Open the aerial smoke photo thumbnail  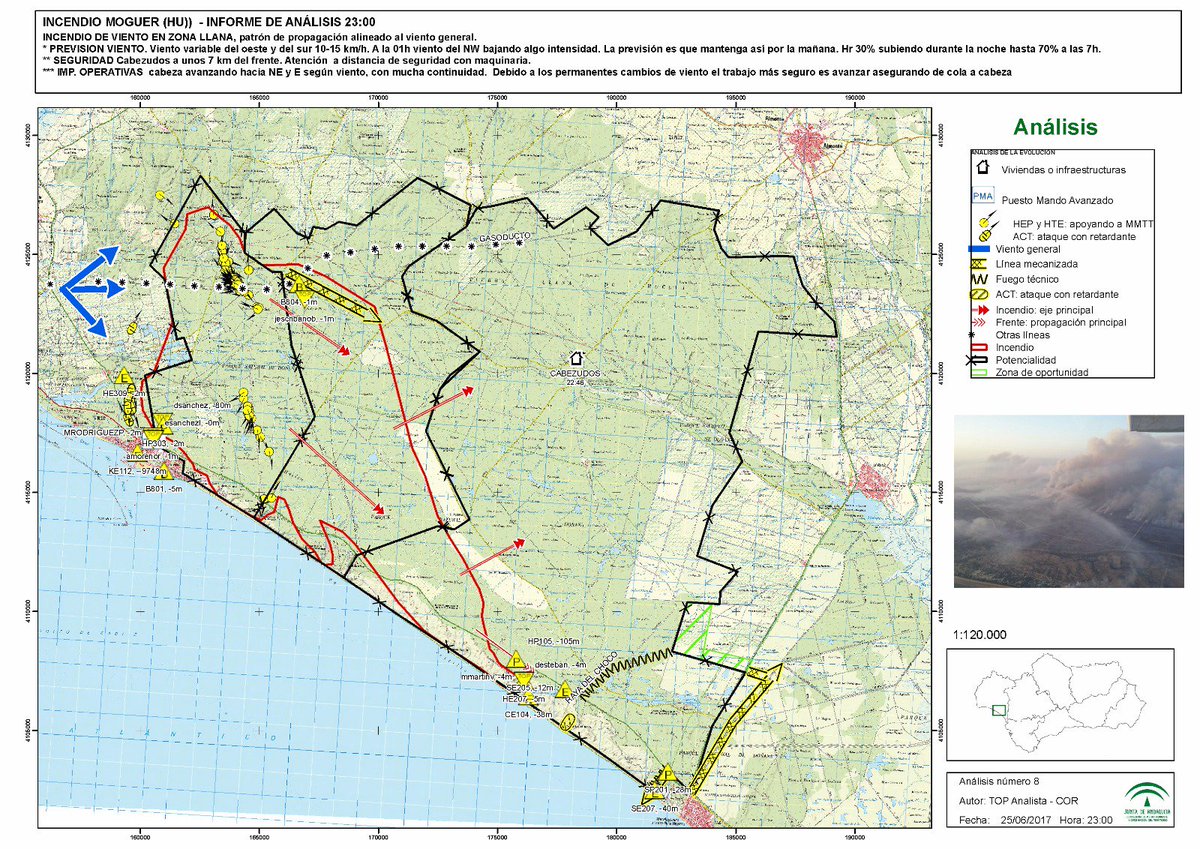pos(1070,502)
